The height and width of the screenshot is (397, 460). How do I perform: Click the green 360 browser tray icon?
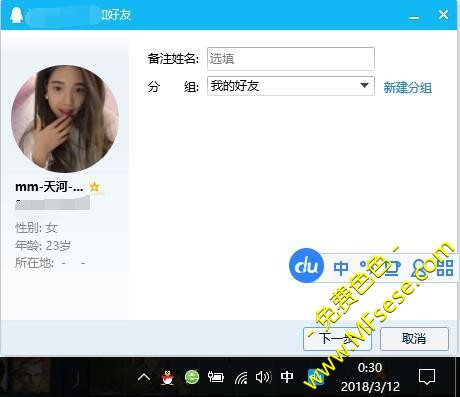click(x=192, y=377)
